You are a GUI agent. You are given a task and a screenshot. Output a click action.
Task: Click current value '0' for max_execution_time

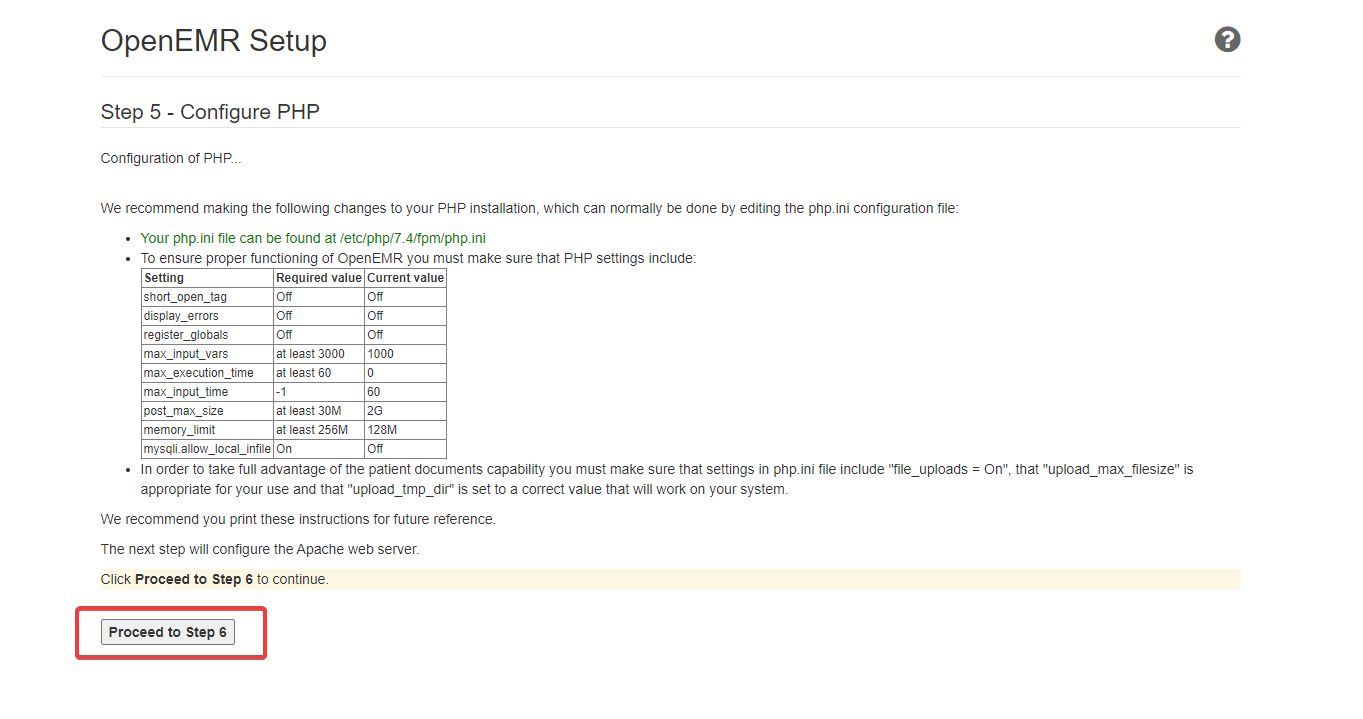tap(405, 373)
